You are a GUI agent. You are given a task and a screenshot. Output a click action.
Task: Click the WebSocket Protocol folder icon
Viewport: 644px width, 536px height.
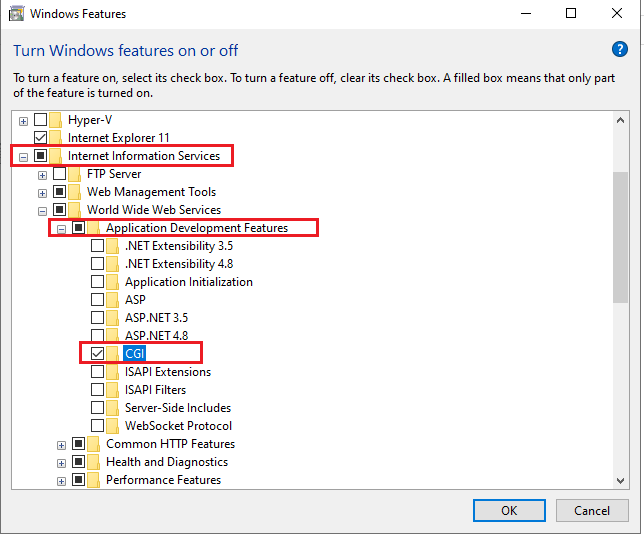113,426
